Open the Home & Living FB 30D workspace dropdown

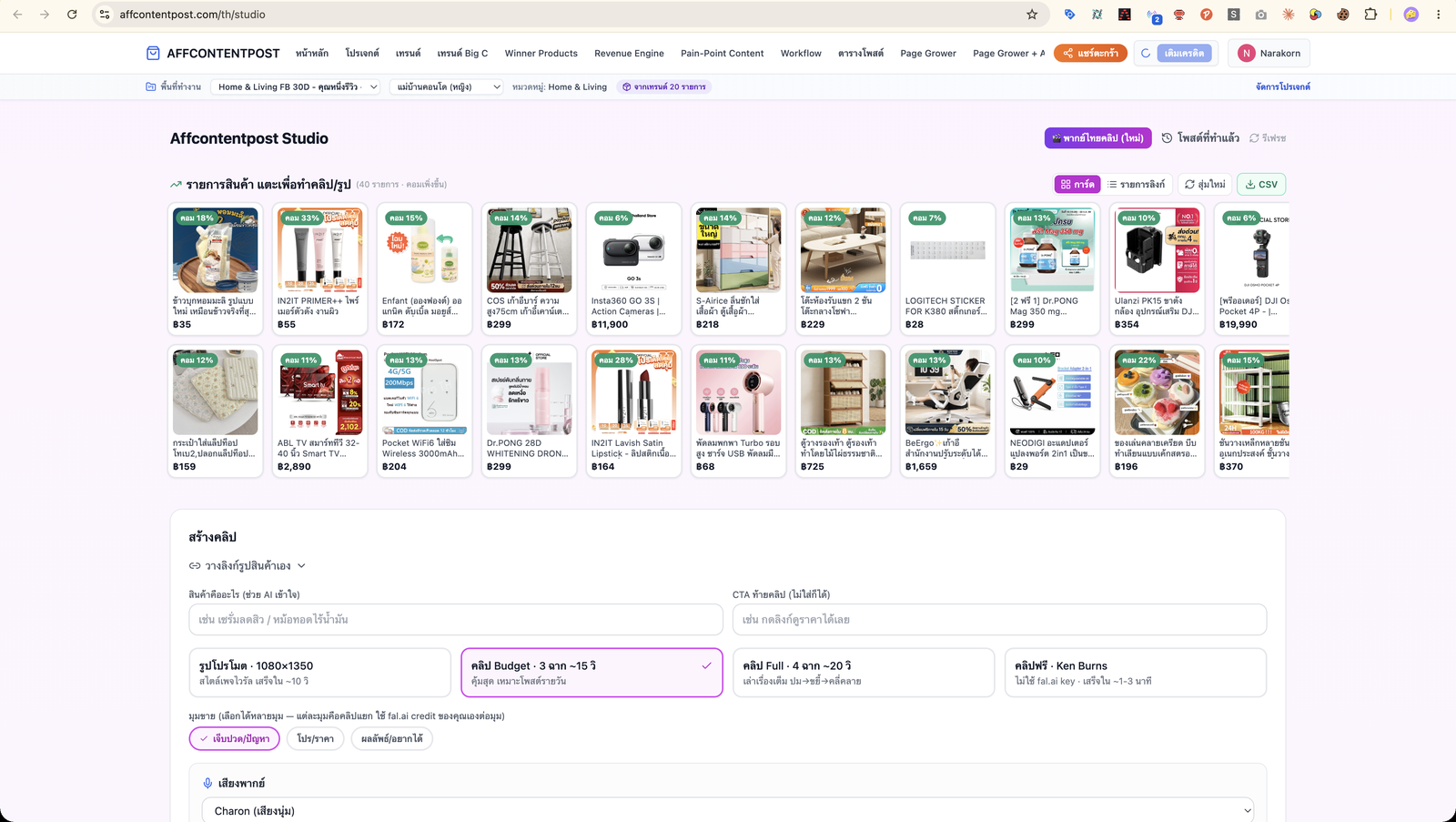coord(297,86)
